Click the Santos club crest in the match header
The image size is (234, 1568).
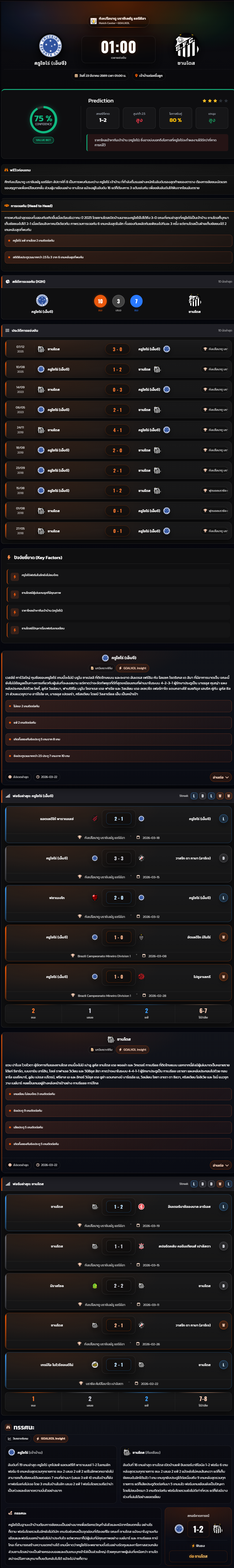point(186,46)
